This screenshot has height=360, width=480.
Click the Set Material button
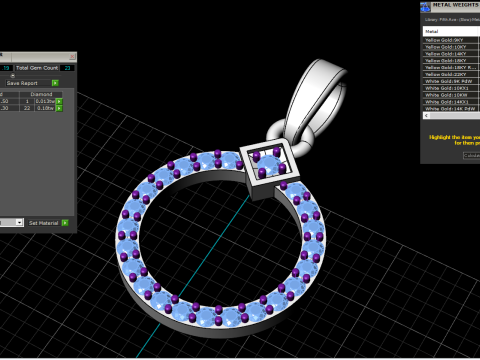44,223
